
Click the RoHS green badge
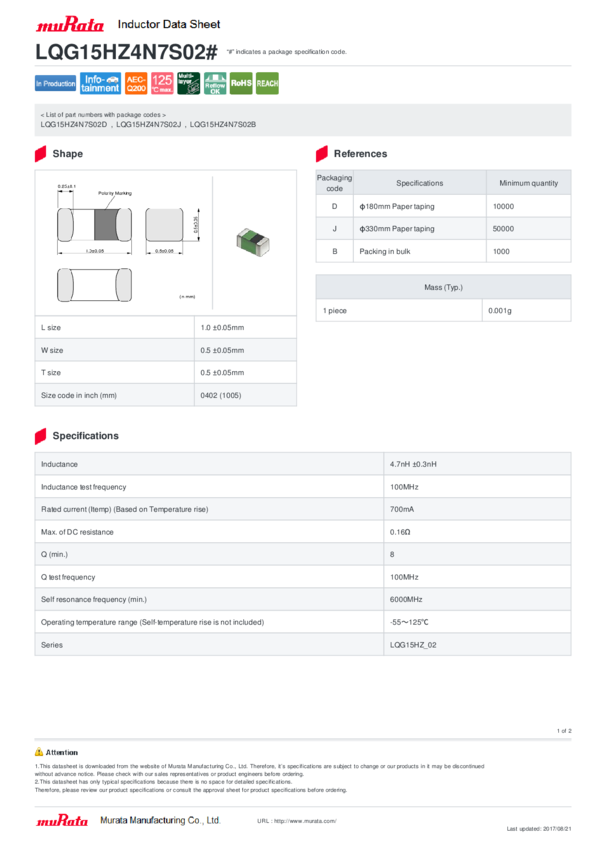click(x=241, y=83)
